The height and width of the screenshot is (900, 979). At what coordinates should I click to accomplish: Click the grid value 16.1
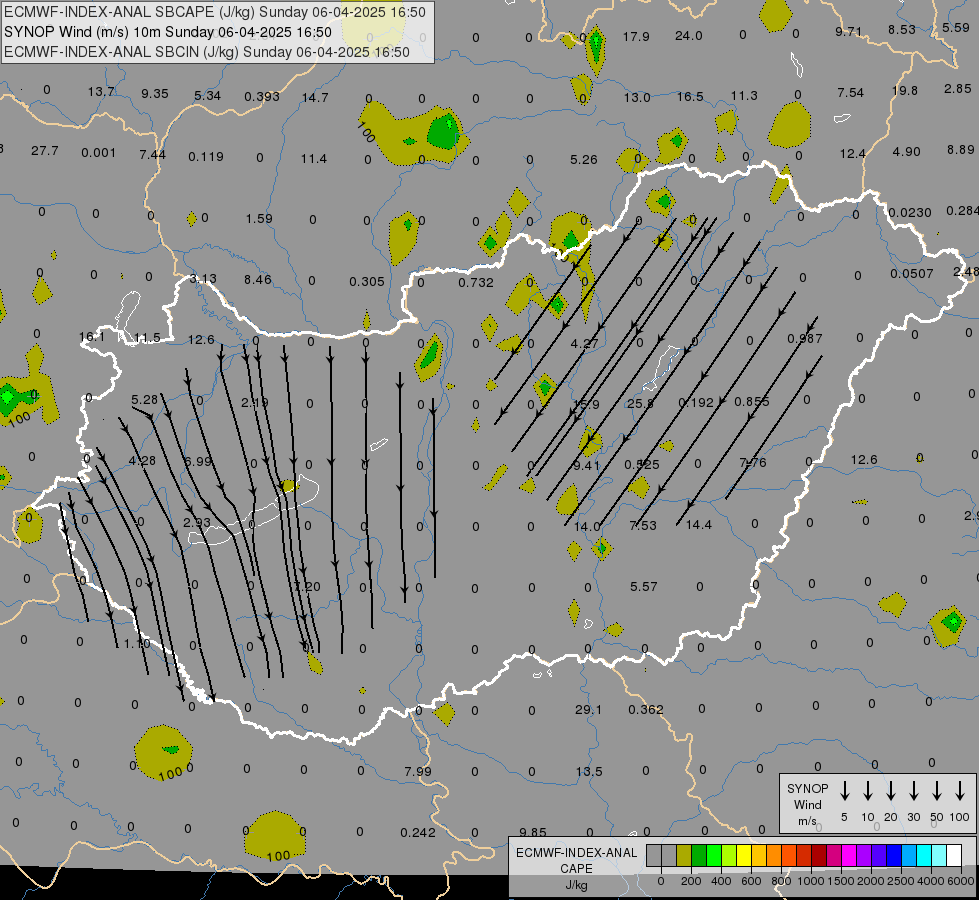point(92,337)
